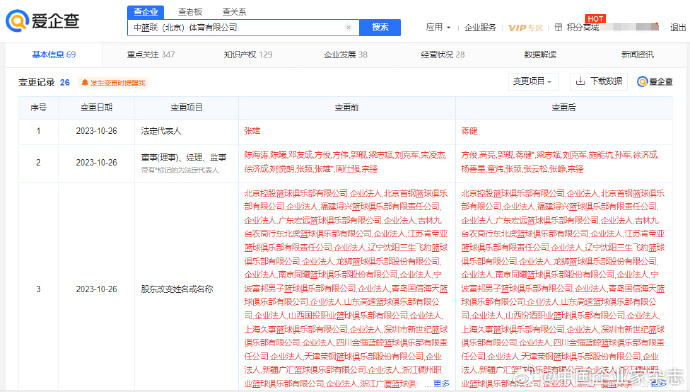Open the 应用 dropdown menu

pos(438,27)
